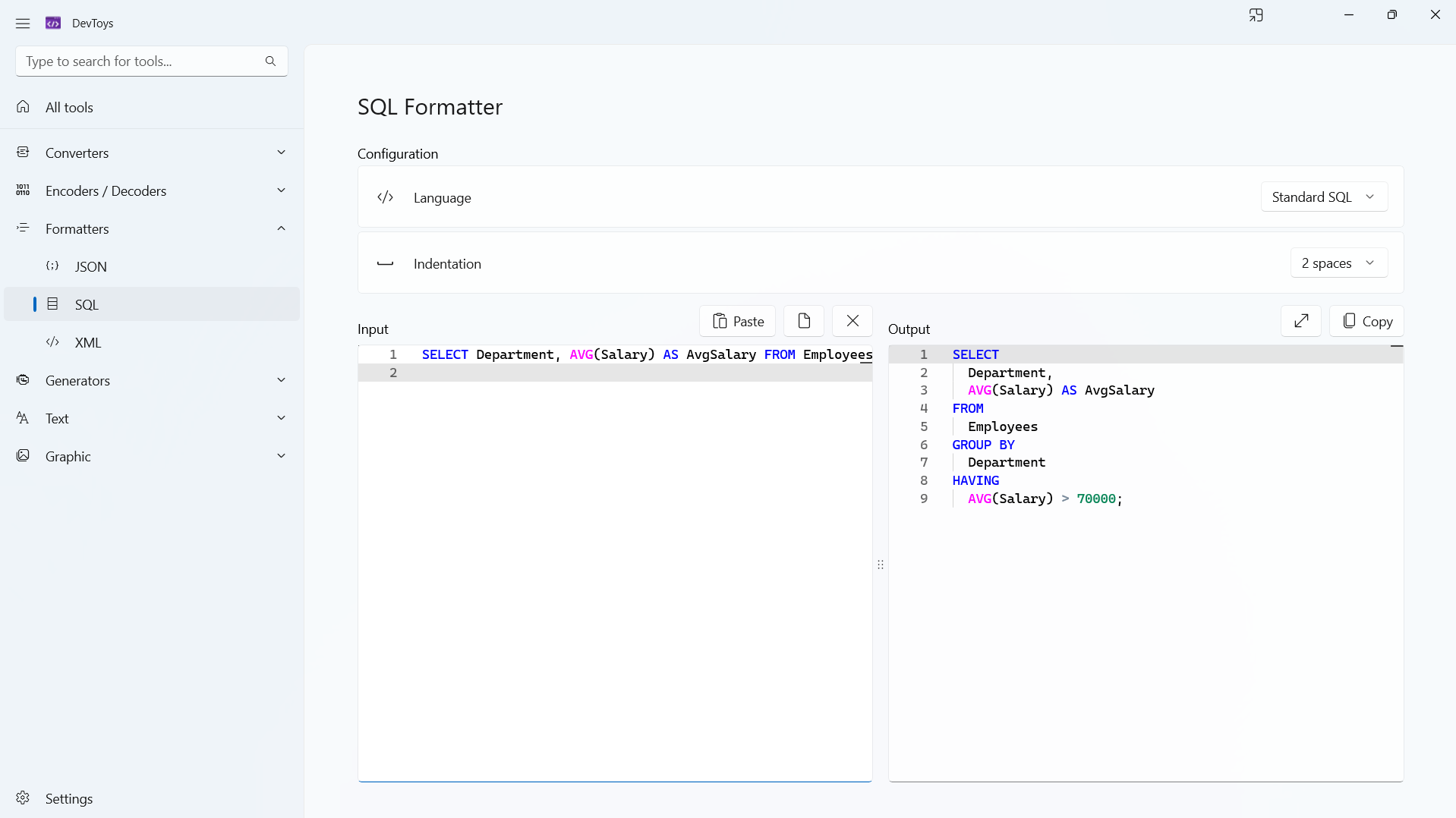Toggle compact overlay mode icon

pyautogui.click(x=1256, y=15)
